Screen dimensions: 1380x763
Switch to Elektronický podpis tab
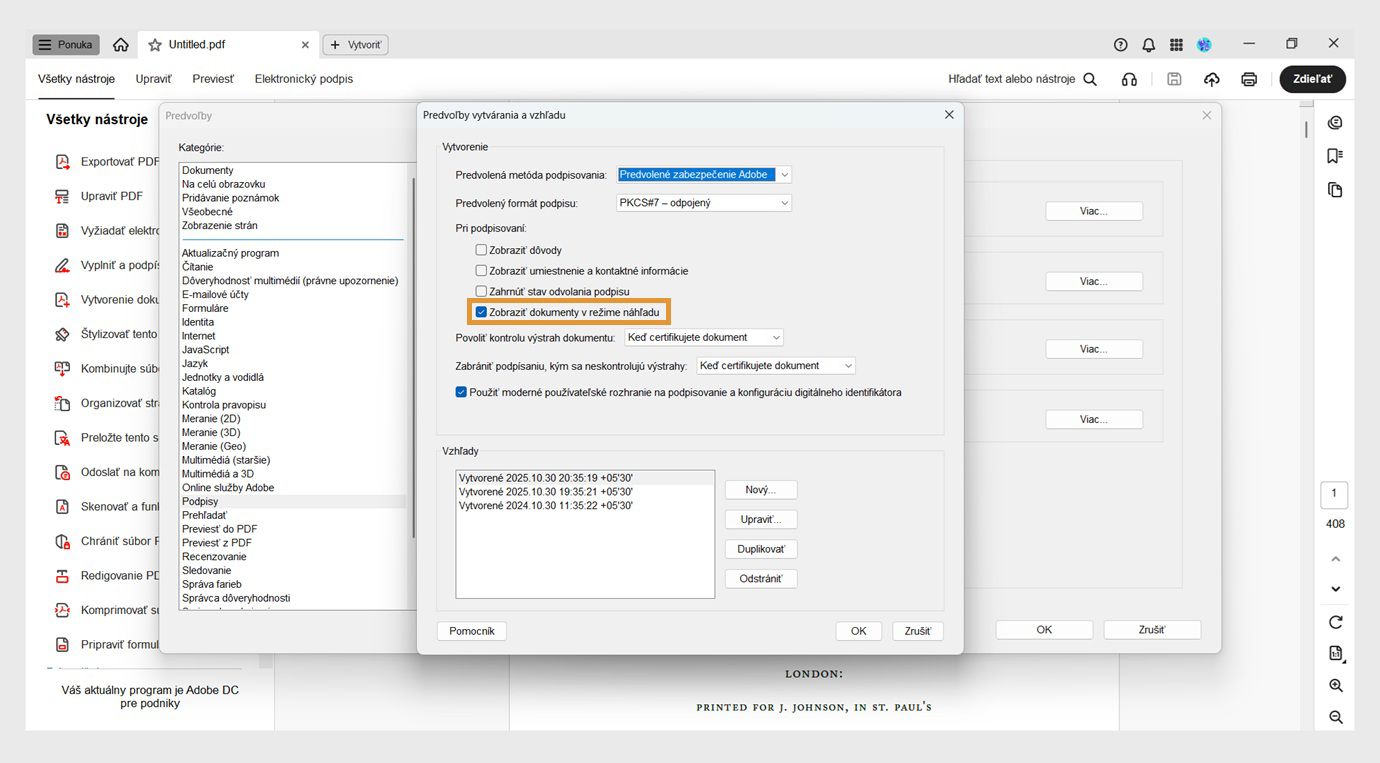304,79
